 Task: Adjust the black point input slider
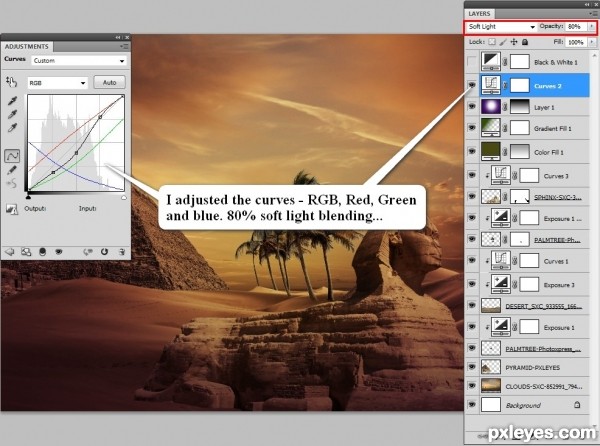28,197
